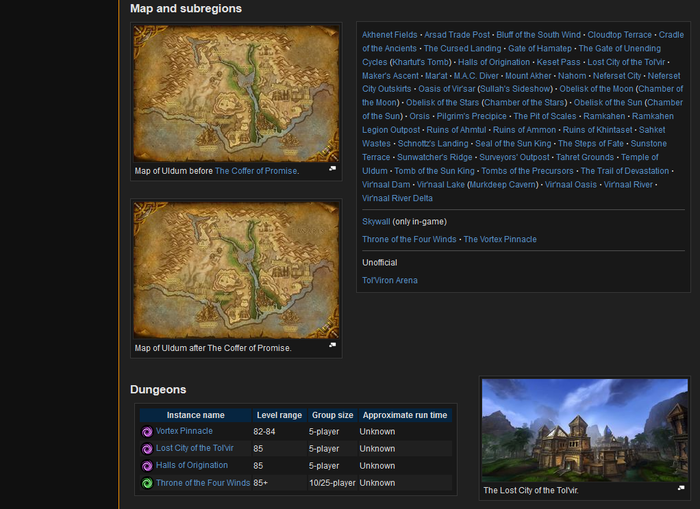The image size is (700, 509).
Task: Open the map of Uldum after Coffer thumbnail
Action: point(236,270)
